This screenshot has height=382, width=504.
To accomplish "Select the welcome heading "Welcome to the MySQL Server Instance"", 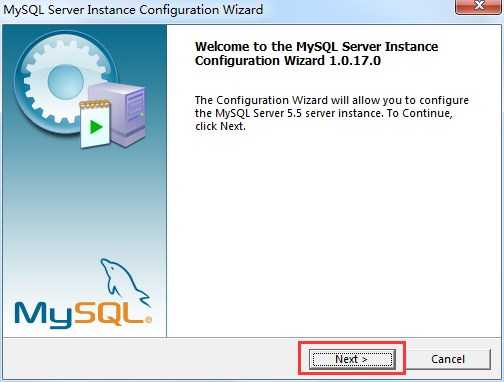I will (316, 46).
